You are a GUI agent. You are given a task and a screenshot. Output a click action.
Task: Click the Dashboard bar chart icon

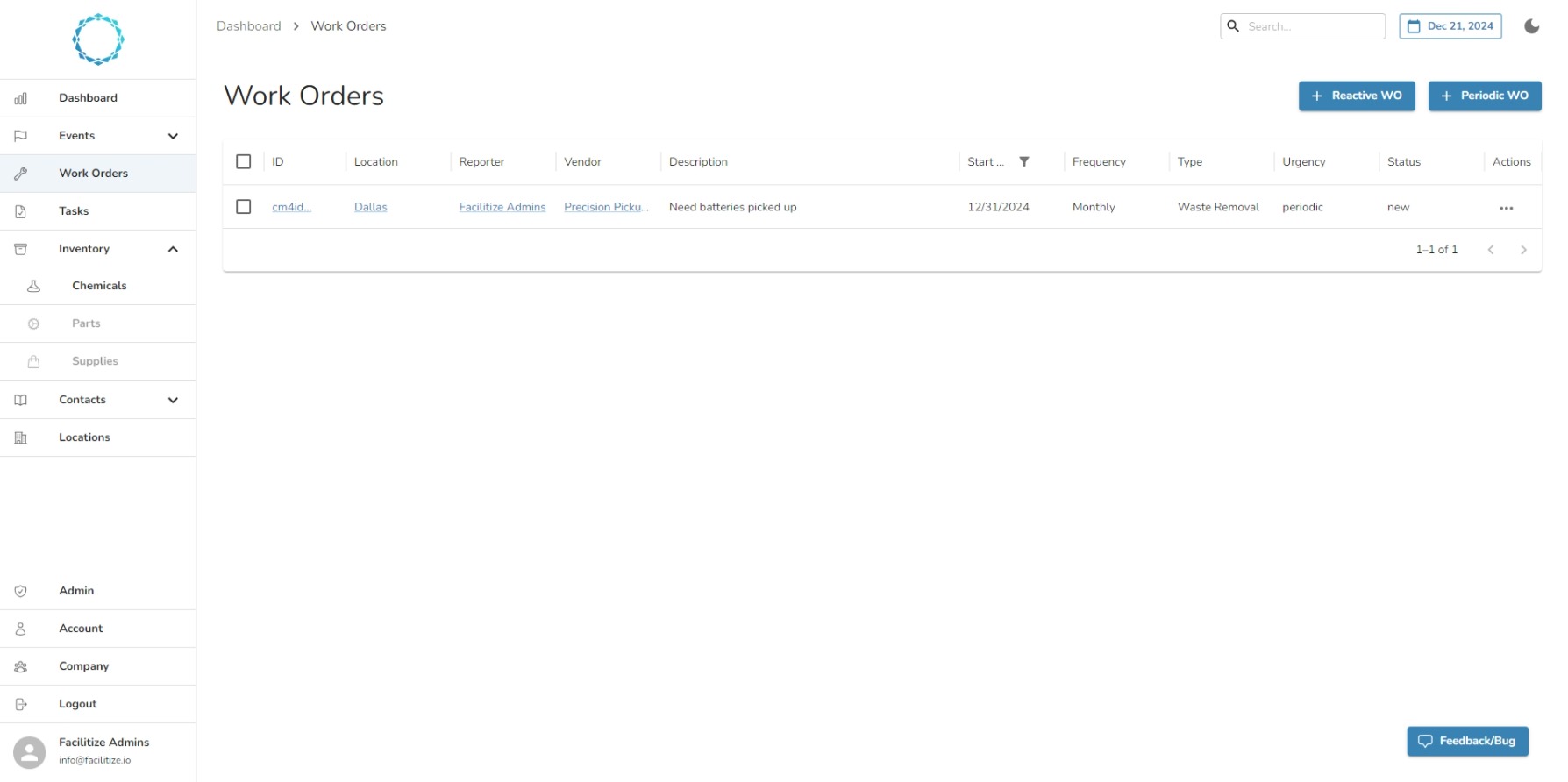click(x=21, y=98)
